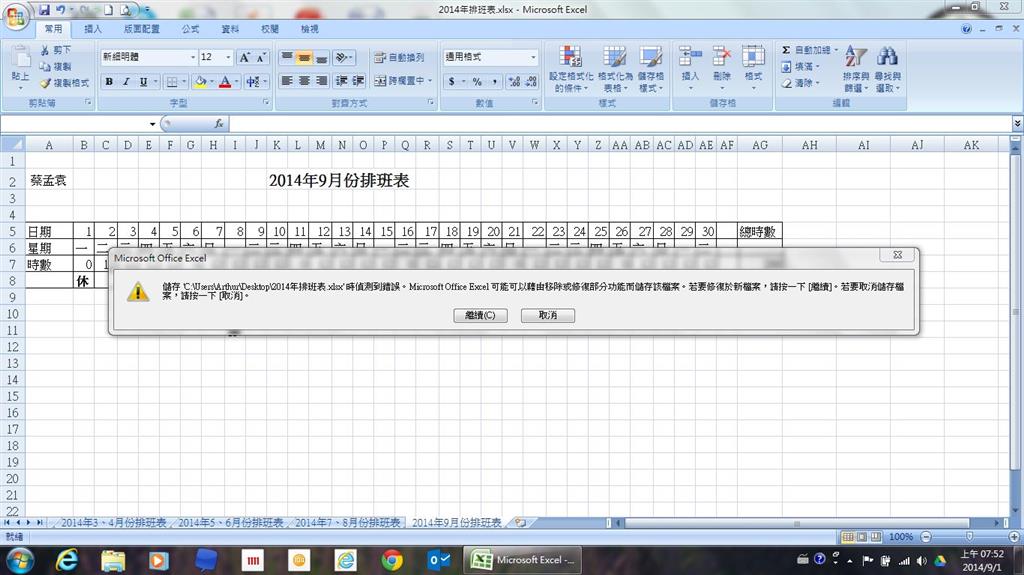Open the borders dropdown
The height and width of the screenshot is (575, 1024).
coord(184,82)
